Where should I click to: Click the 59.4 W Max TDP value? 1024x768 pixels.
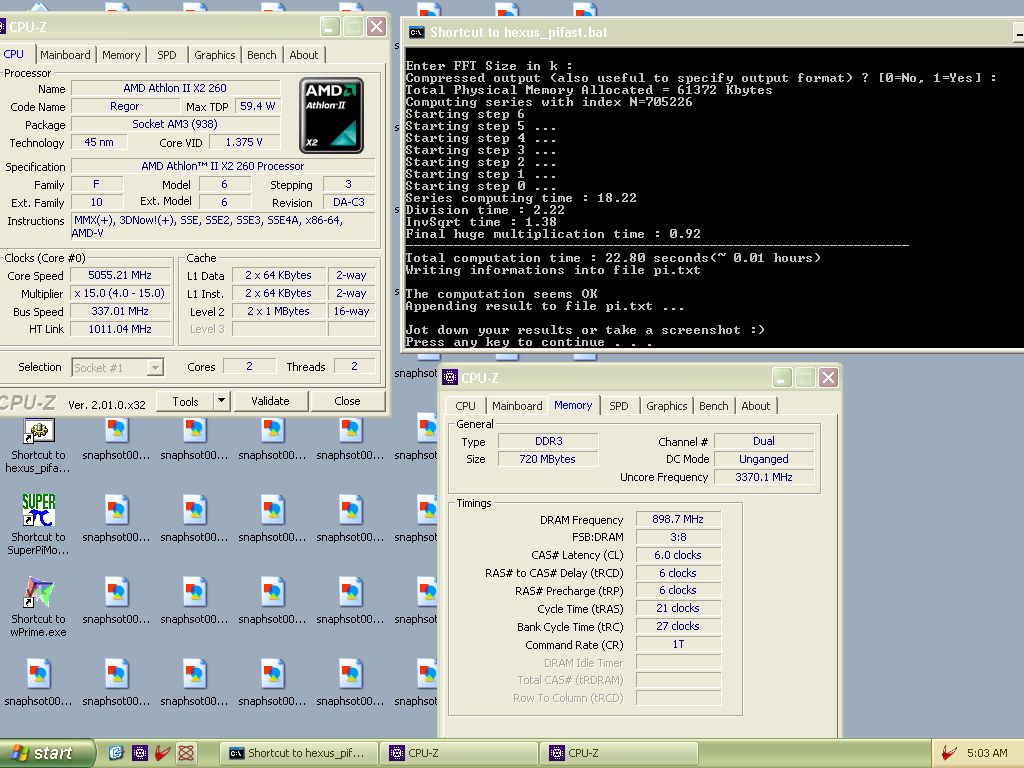(257, 106)
